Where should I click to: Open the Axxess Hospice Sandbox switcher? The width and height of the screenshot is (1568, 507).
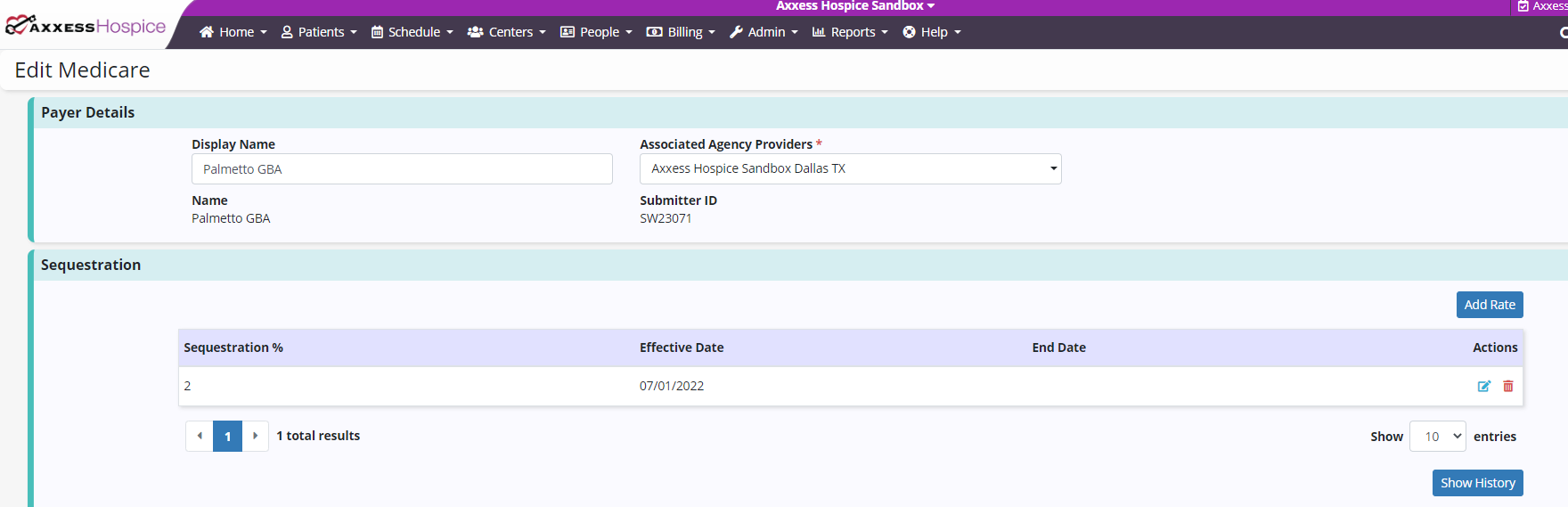[x=855, y=6]
